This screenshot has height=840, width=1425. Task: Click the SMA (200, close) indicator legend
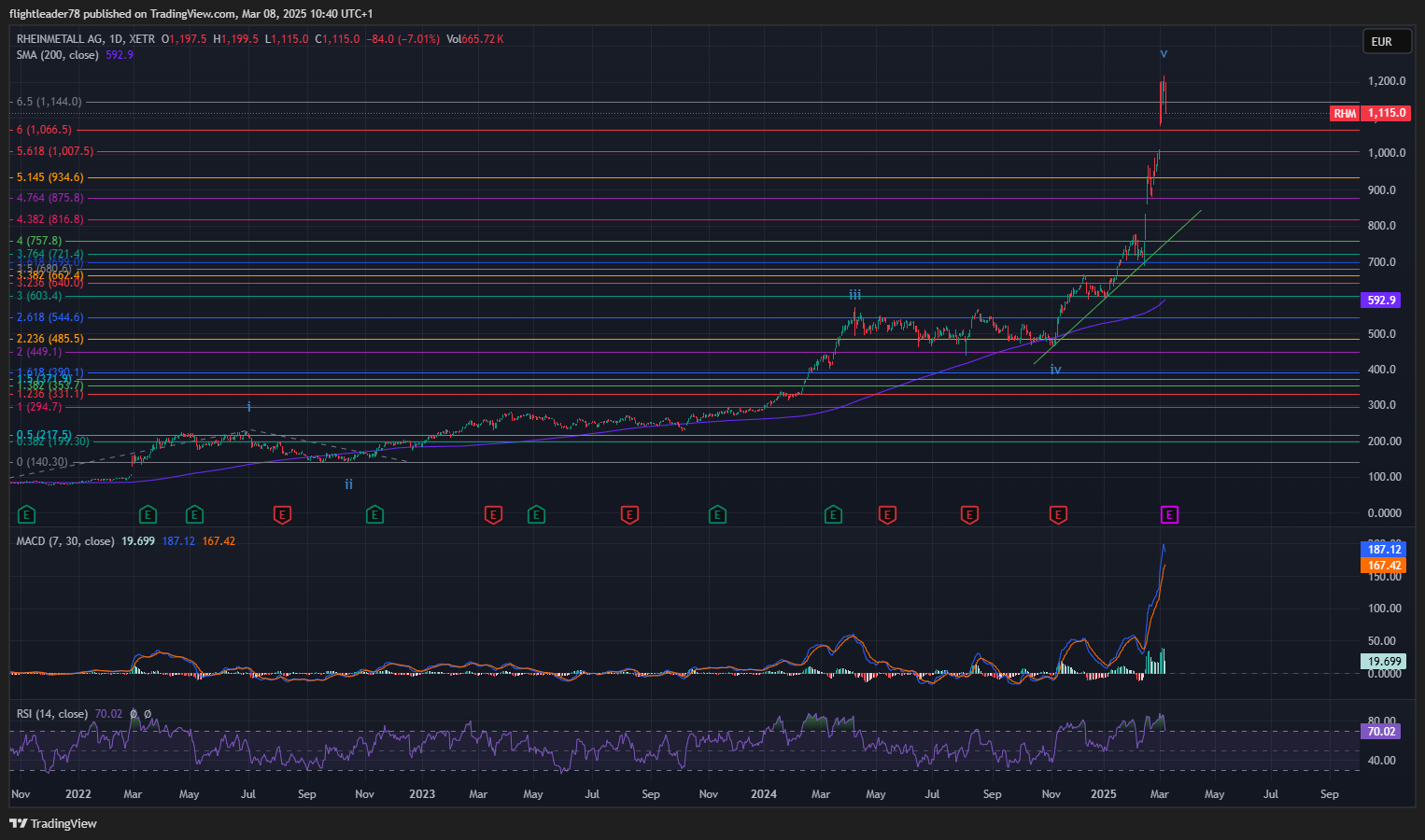coord(57,55)
